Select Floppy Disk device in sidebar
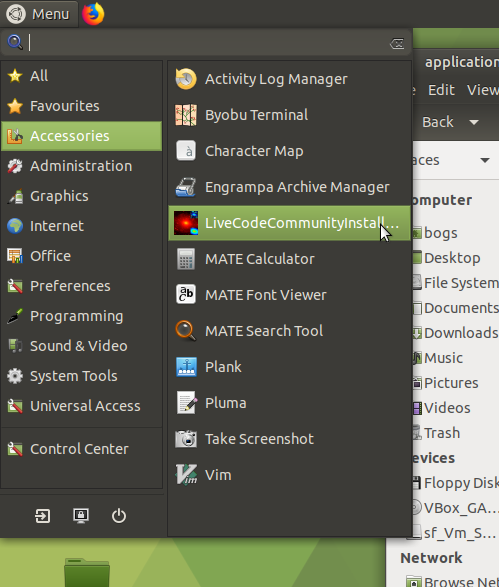499x587 pixels. pyautogui.click(x=456, y=483)
